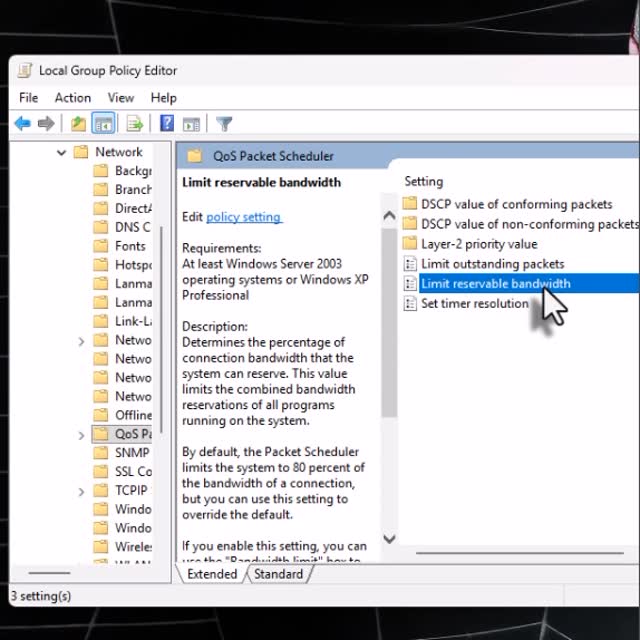640x640 pixels.
Task: Select the Branch… tree item
Action: point(133,189)
